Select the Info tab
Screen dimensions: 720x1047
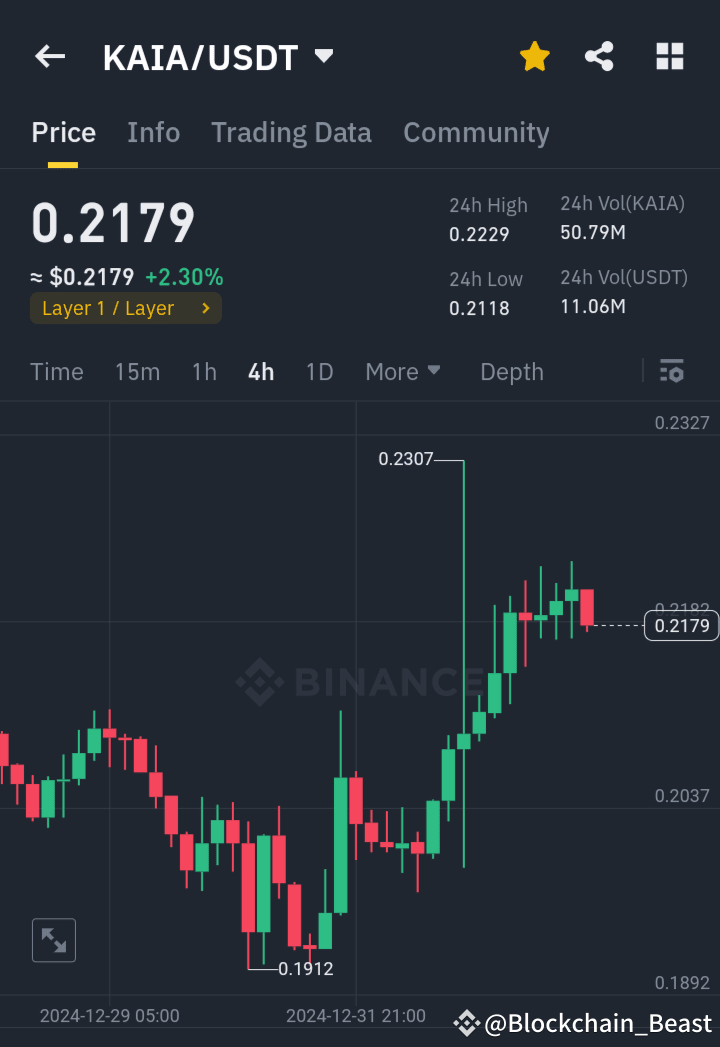[153, 132]
